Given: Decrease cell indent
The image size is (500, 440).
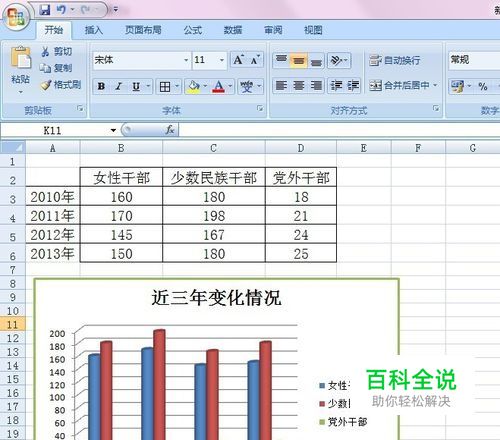Looking at the screenshot, I should (336, 86).
